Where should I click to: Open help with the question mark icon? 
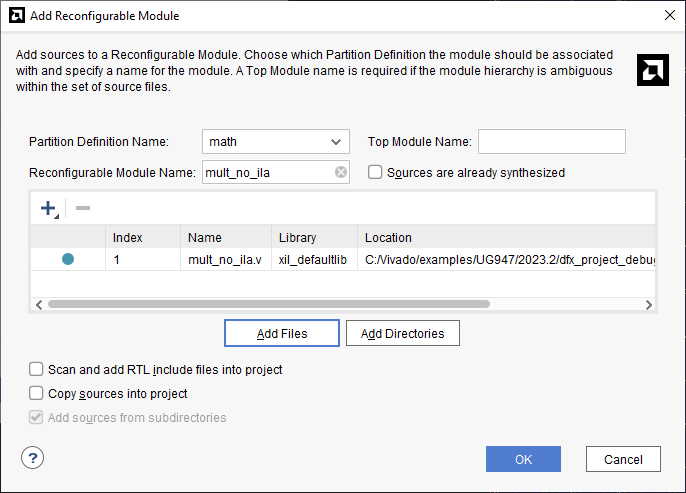tap(33, 458)
